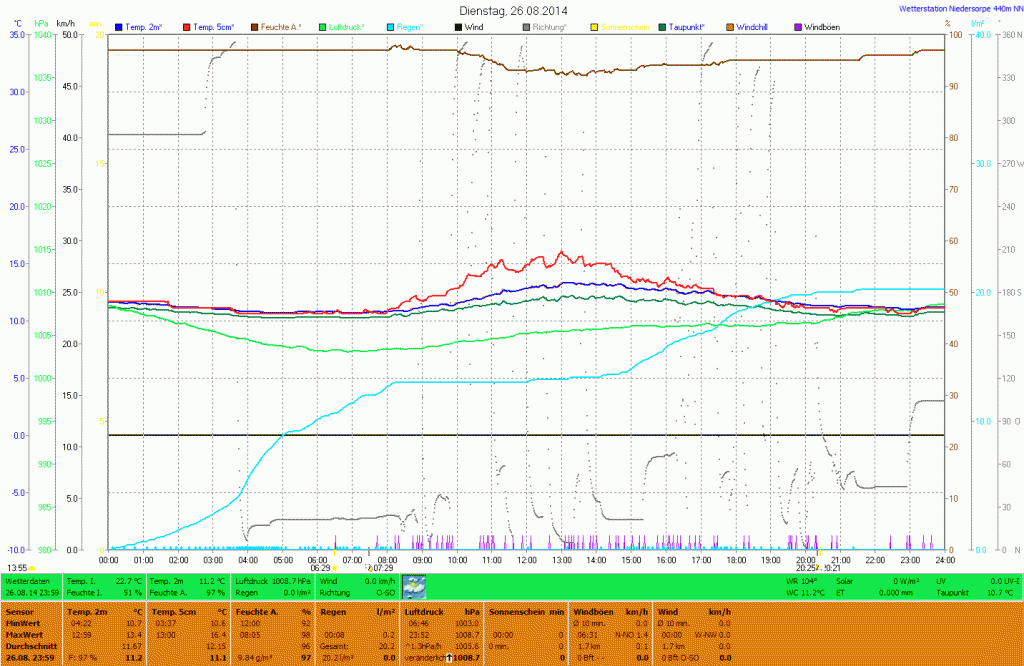
Task: Click the white pressure trend arrow
Action: click(450, 657)
